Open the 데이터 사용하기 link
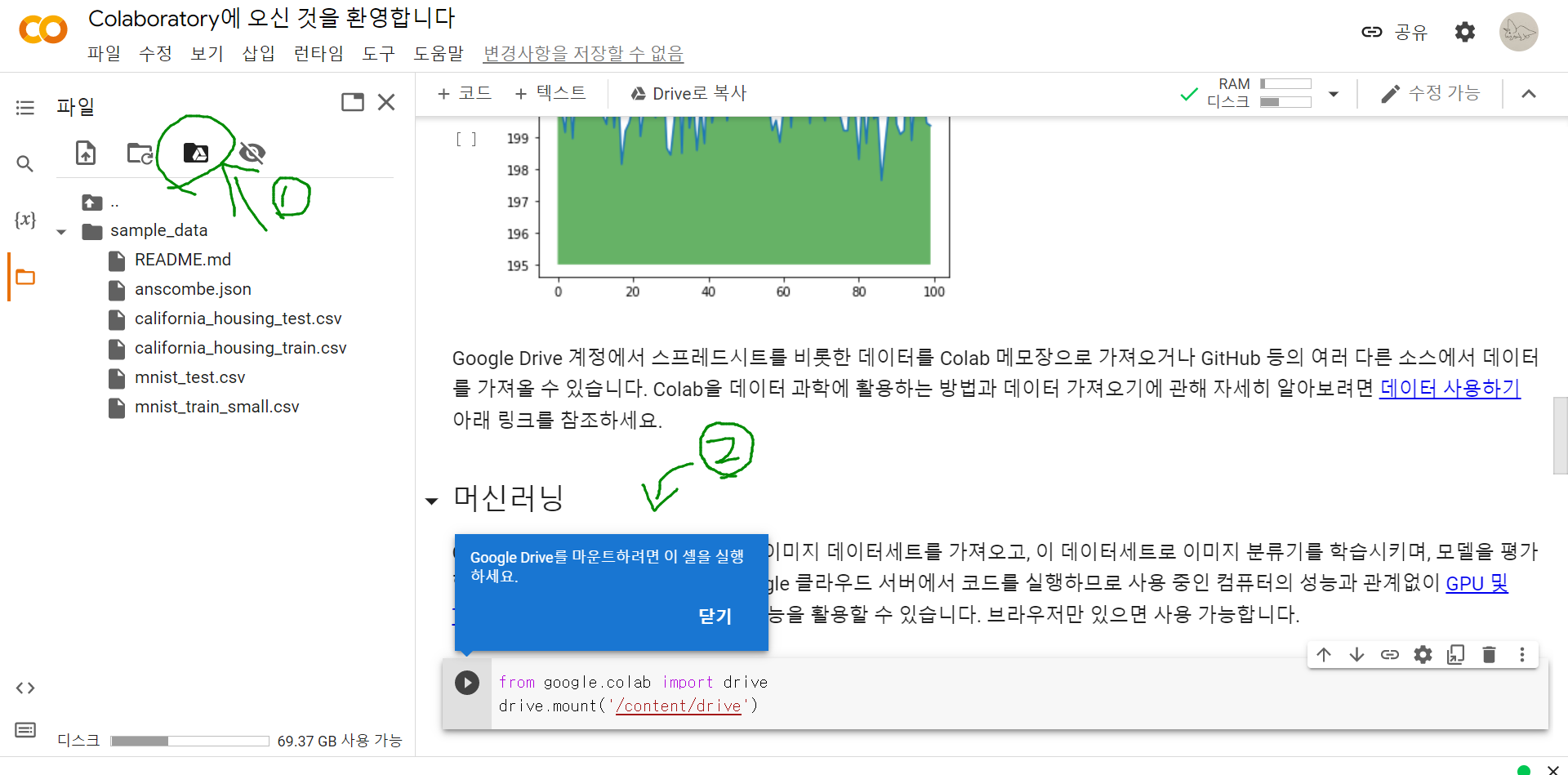The height and width of the screenshot is (775, 1568). click(x=1450, y=388)
